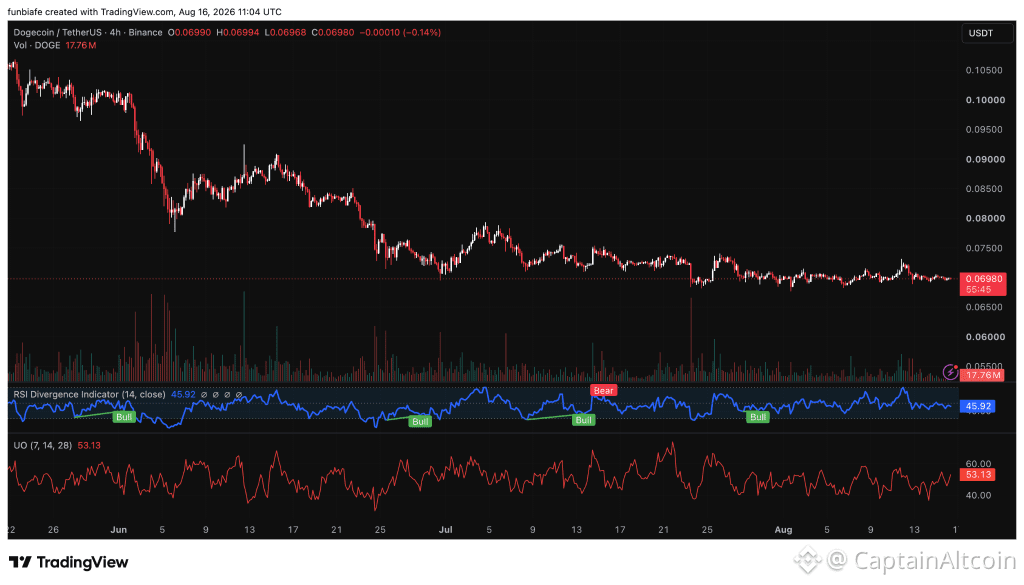Click the 0.10500 price axis level
This screenshot has width=1024, height=585.
click(984, 70)
